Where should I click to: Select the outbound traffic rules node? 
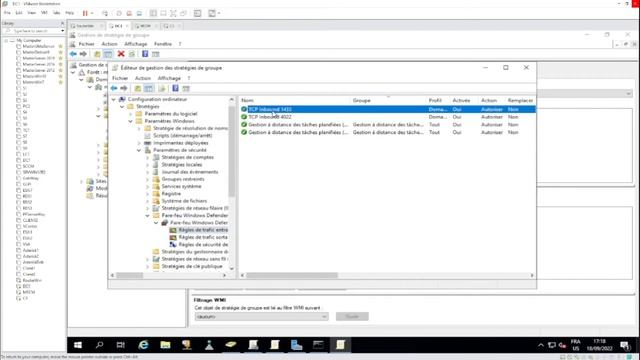coord(203,237)
